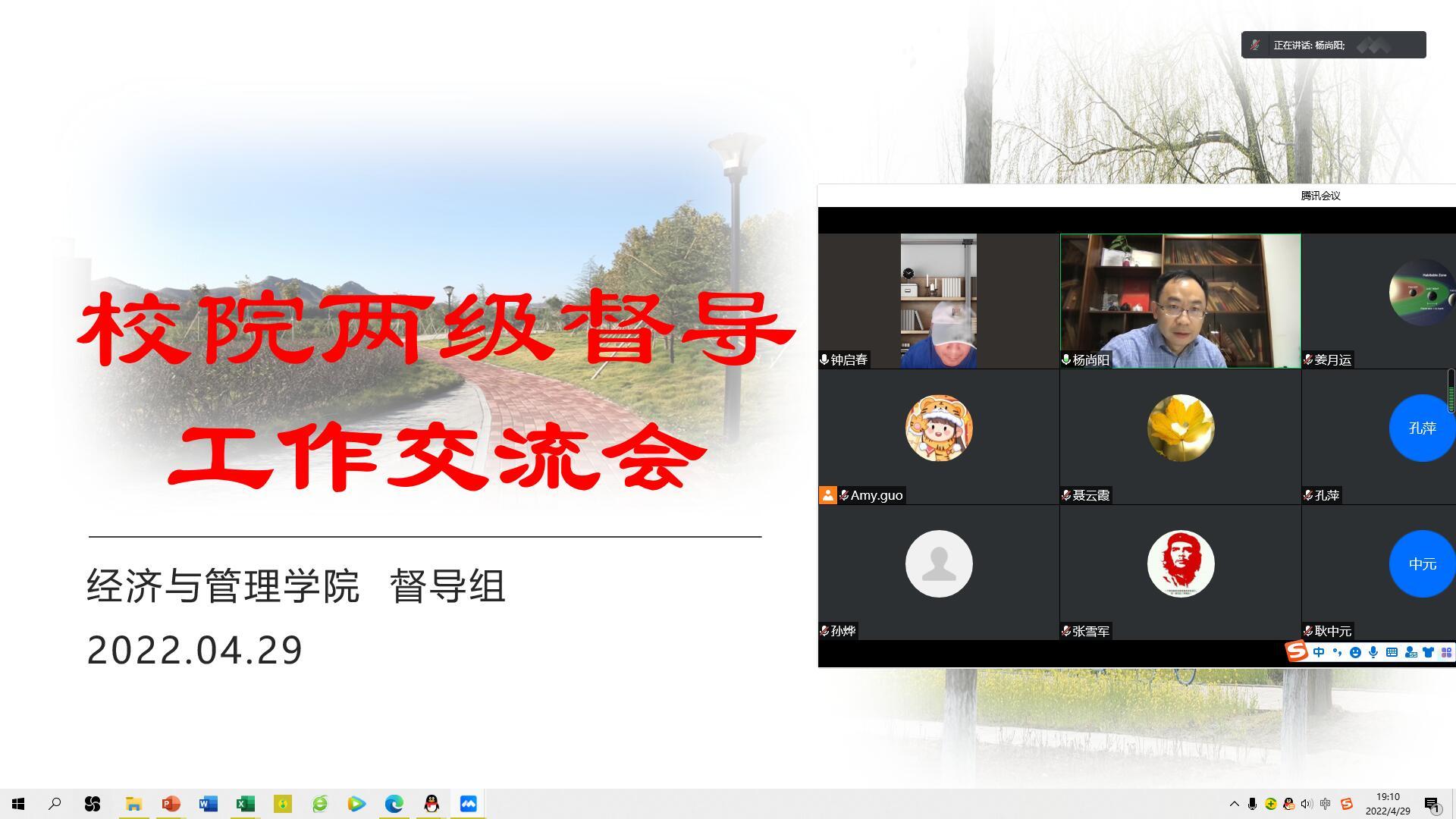Open the volume control in the tray

tap(1307, 804)
